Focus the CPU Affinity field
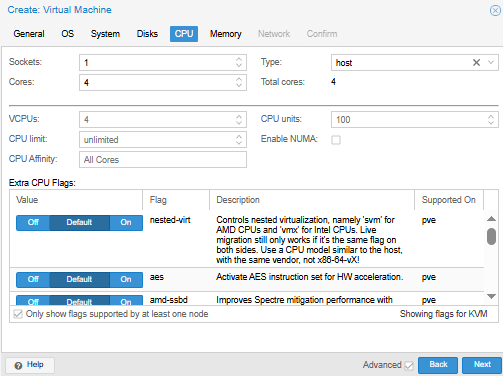The width and height of the screenshot is (503, 376). 163,160
